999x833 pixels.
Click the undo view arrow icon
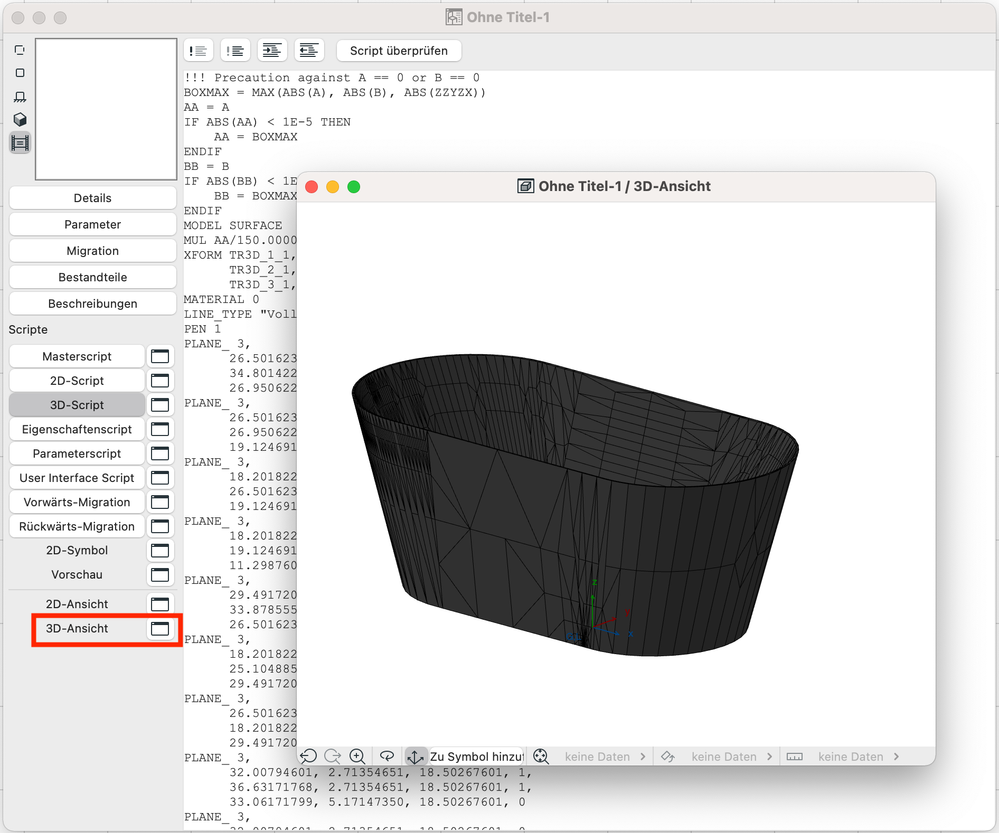tap(309, 757)
